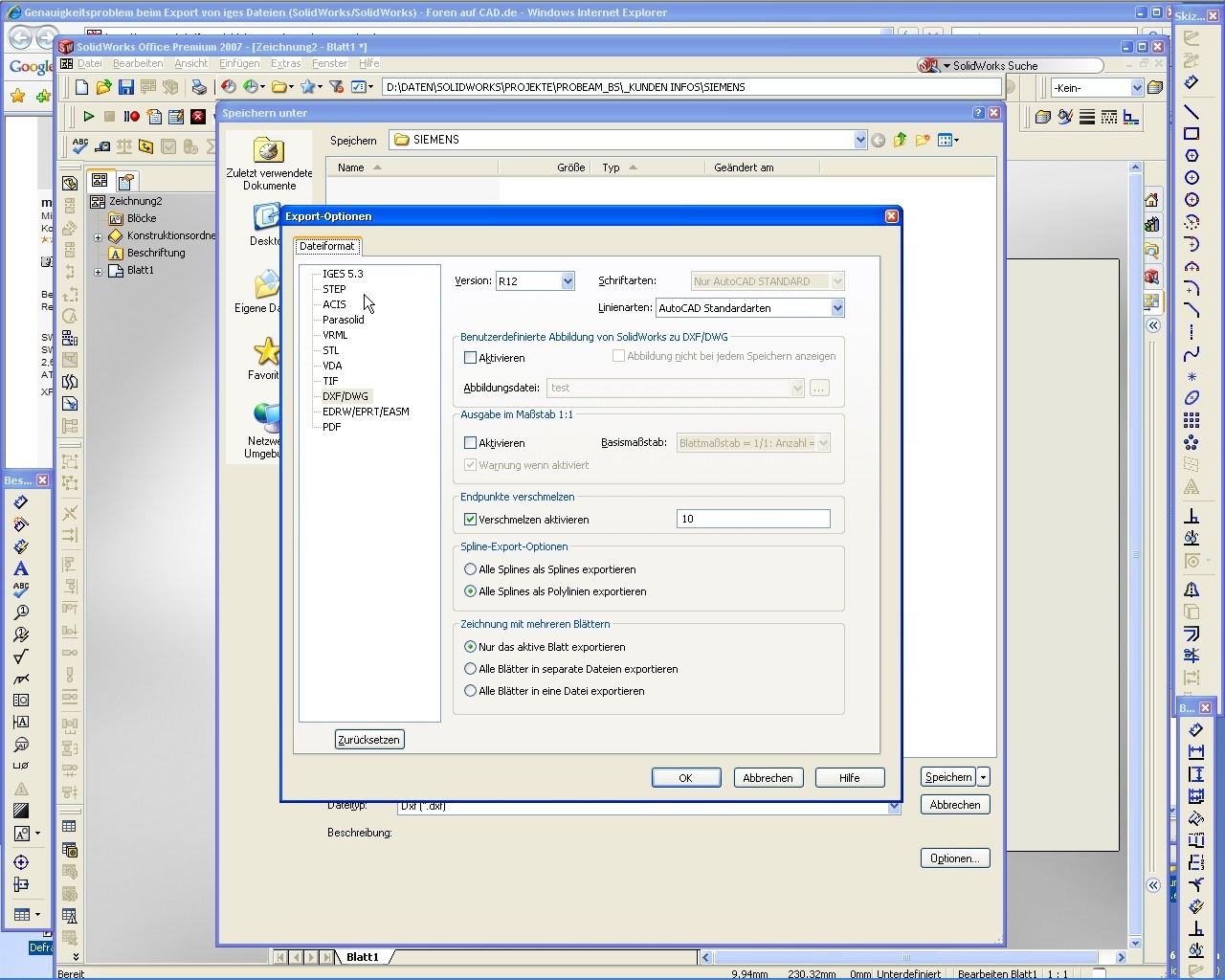Open the Version R12 dropdown
Viewport: 1225px width, 980px height.
pos(567,281)
